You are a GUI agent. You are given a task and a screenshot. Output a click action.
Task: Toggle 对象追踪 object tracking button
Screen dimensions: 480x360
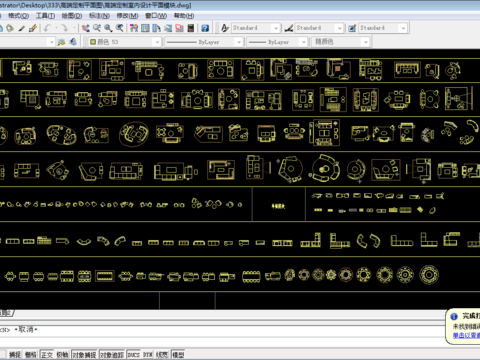coord(112,355)
